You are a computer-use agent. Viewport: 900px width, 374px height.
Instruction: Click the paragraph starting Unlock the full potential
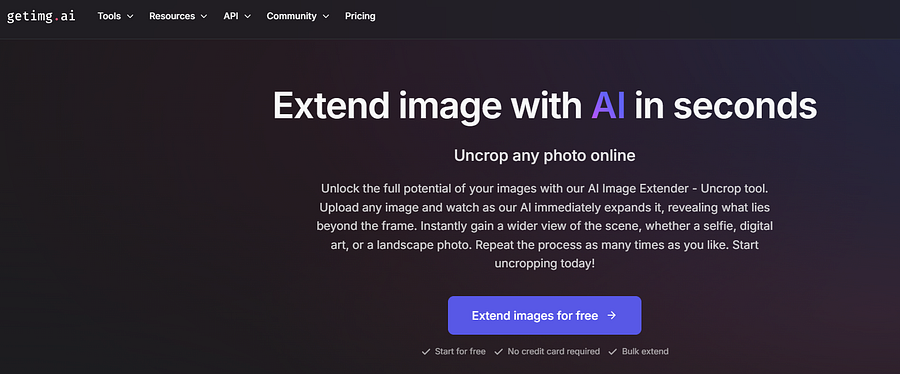[x=545, y=227]
